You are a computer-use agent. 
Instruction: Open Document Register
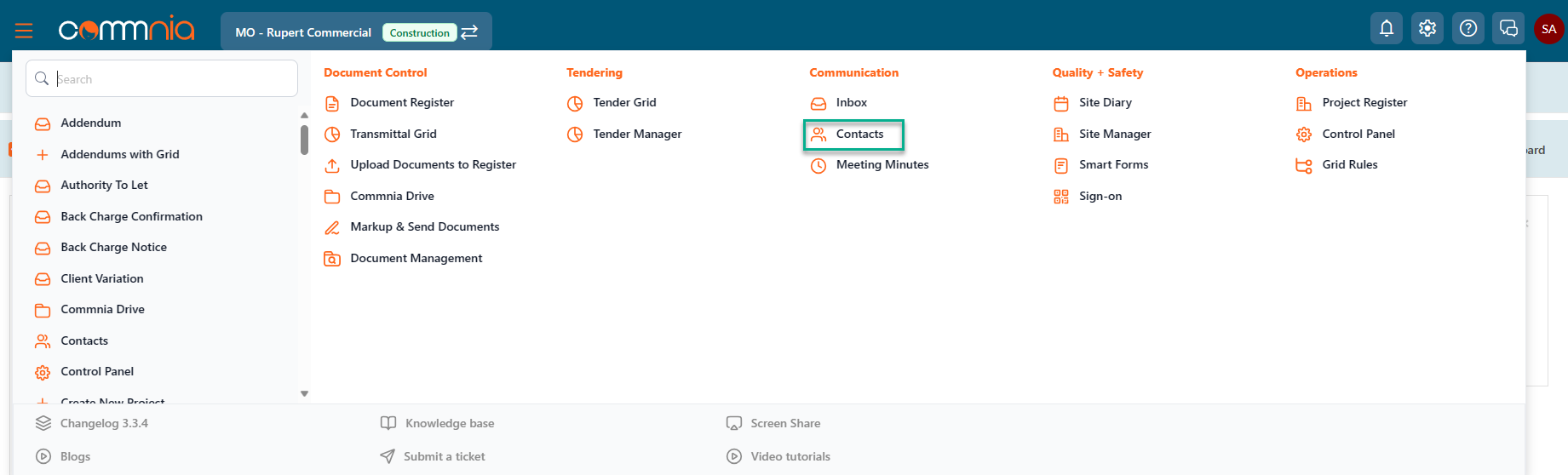click(402, 102)
